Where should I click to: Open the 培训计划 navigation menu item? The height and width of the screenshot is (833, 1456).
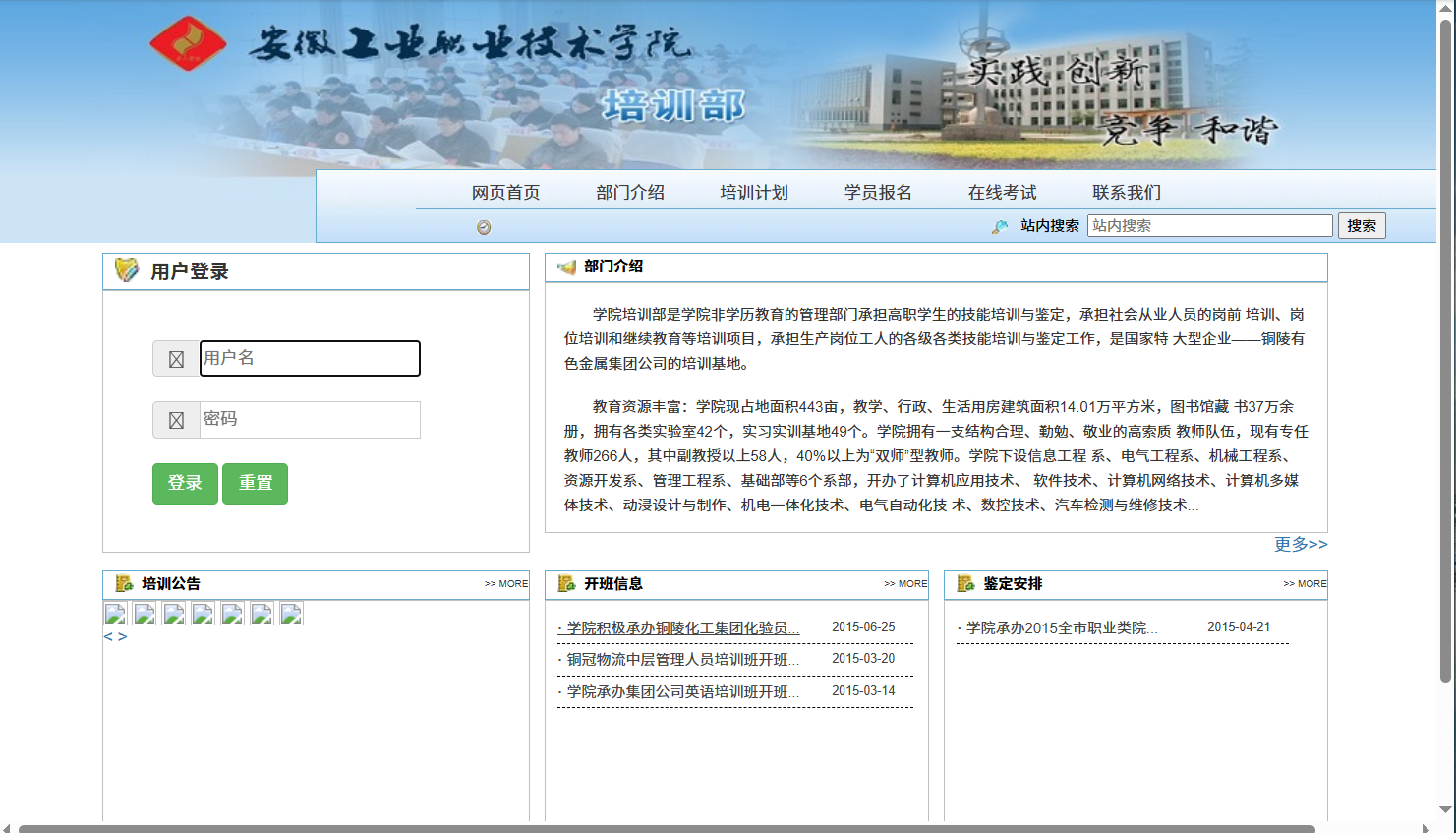point(754,192)
